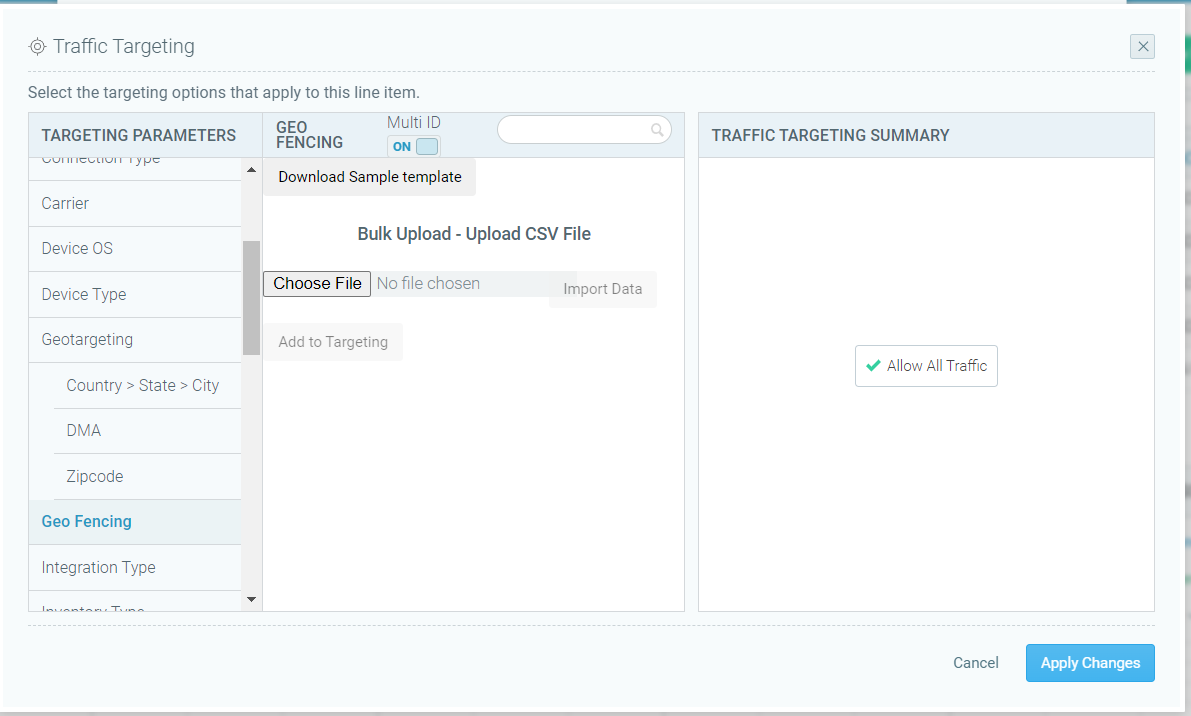This screenshot has height=716, width=1191.
Task: Select Device OS parameter
Action: click(135, 249)
